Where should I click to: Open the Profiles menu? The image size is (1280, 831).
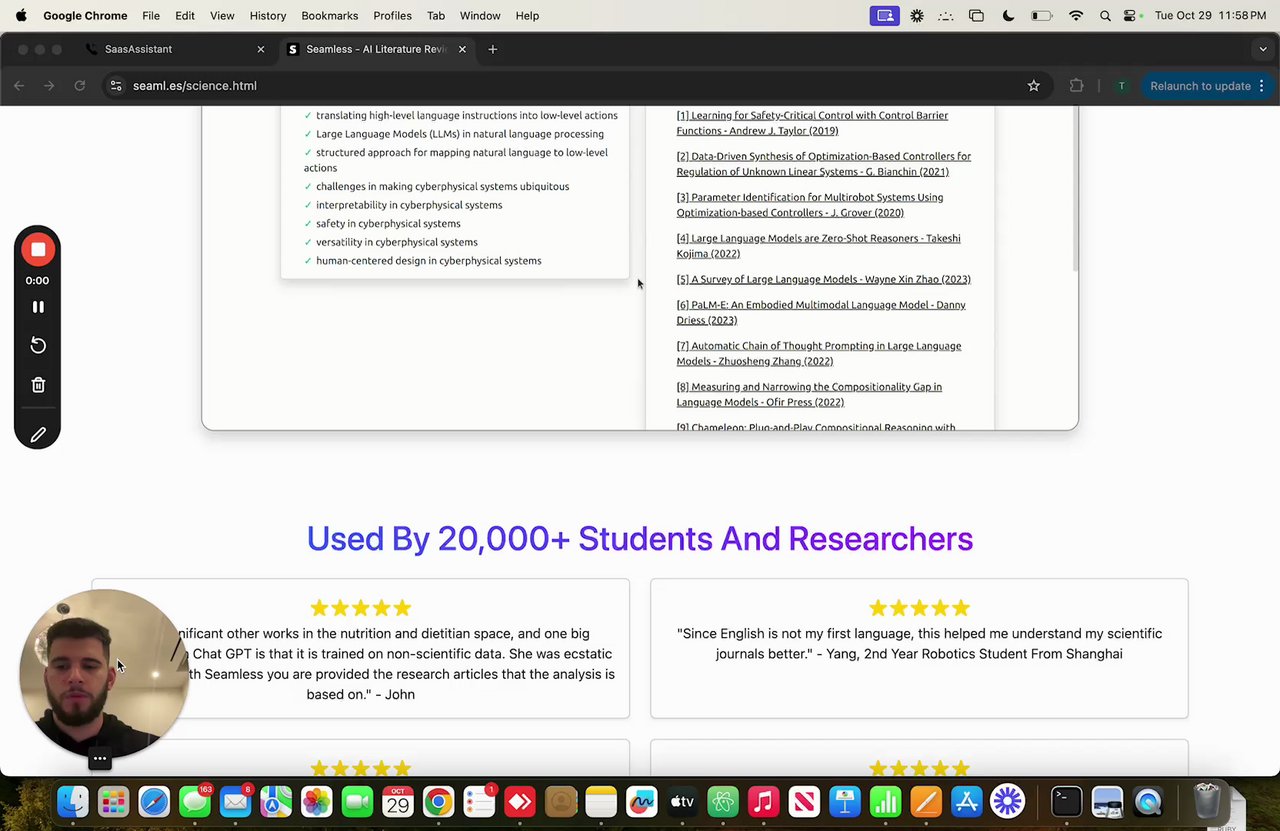click(392, 16)
